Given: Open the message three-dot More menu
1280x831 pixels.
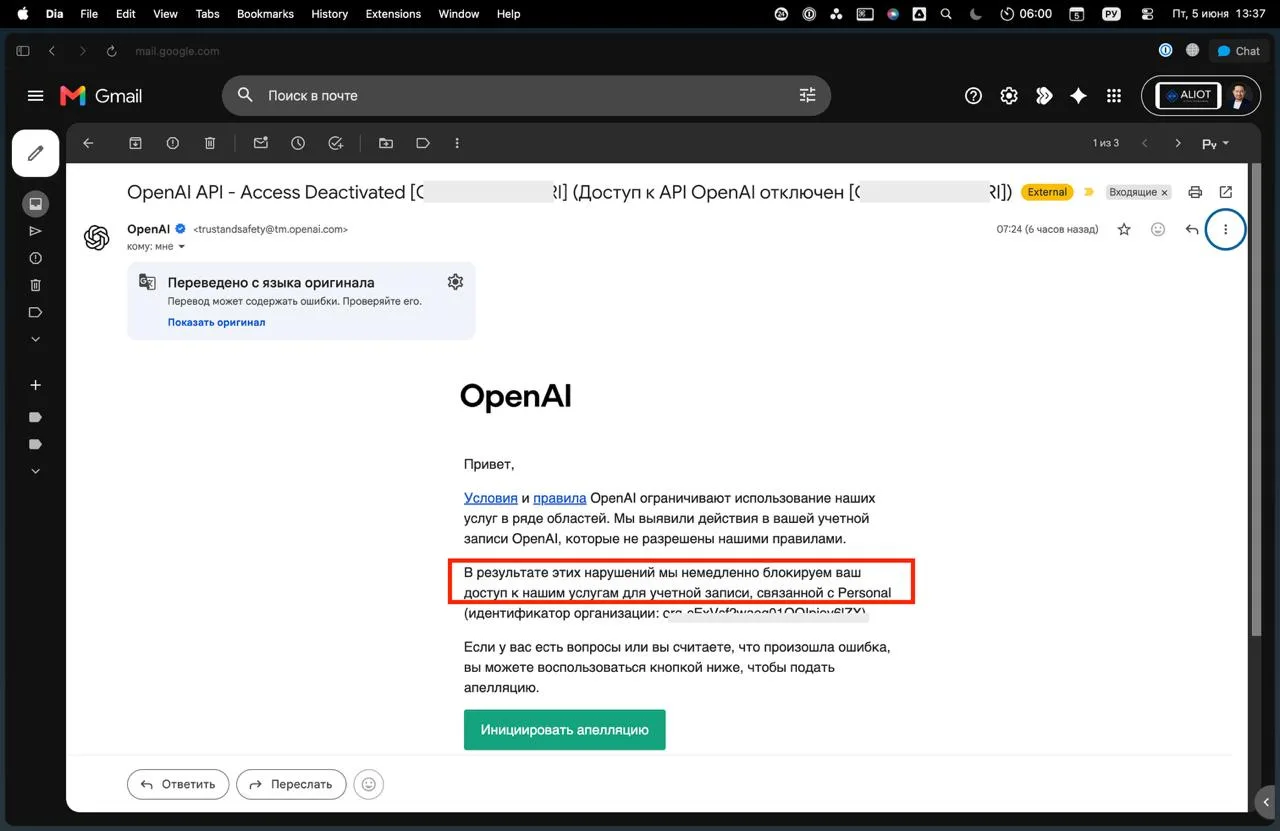Looking at the screenshot, I should coord(1226,229).
